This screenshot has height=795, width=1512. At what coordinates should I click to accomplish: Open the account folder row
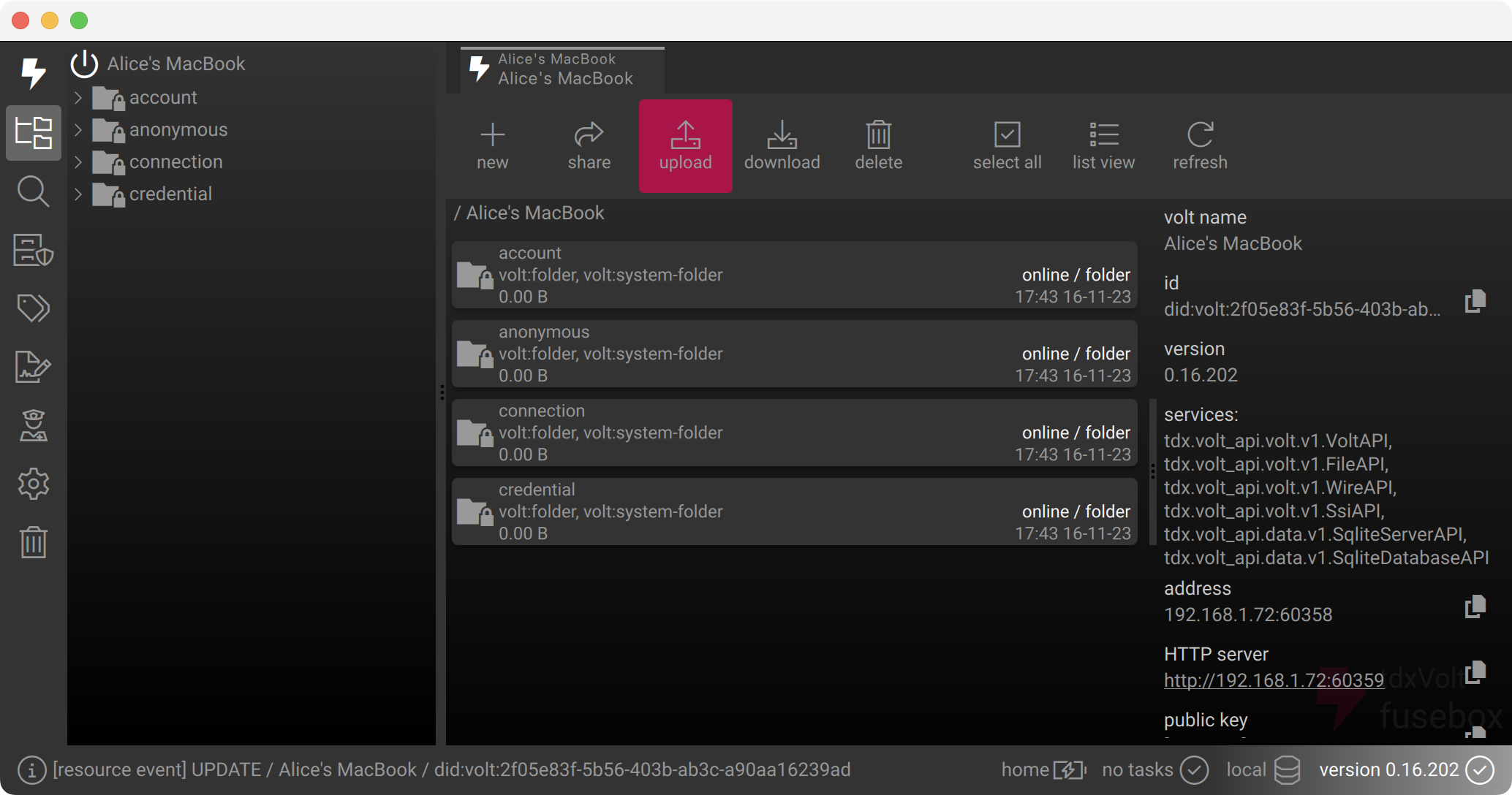point(795,275)
